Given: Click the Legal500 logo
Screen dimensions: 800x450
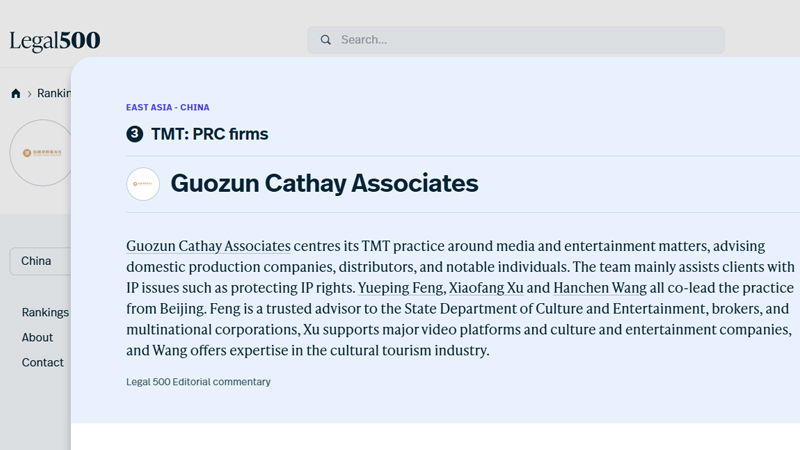Looking at the screenshot, I should [55, 41].
